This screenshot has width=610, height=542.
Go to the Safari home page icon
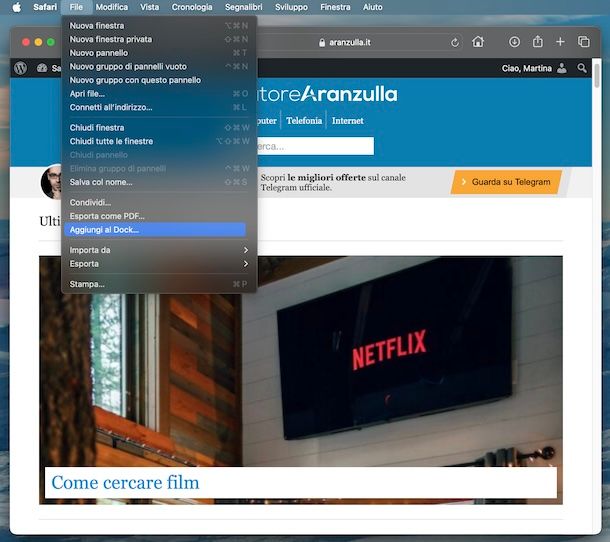coord(478,42)
